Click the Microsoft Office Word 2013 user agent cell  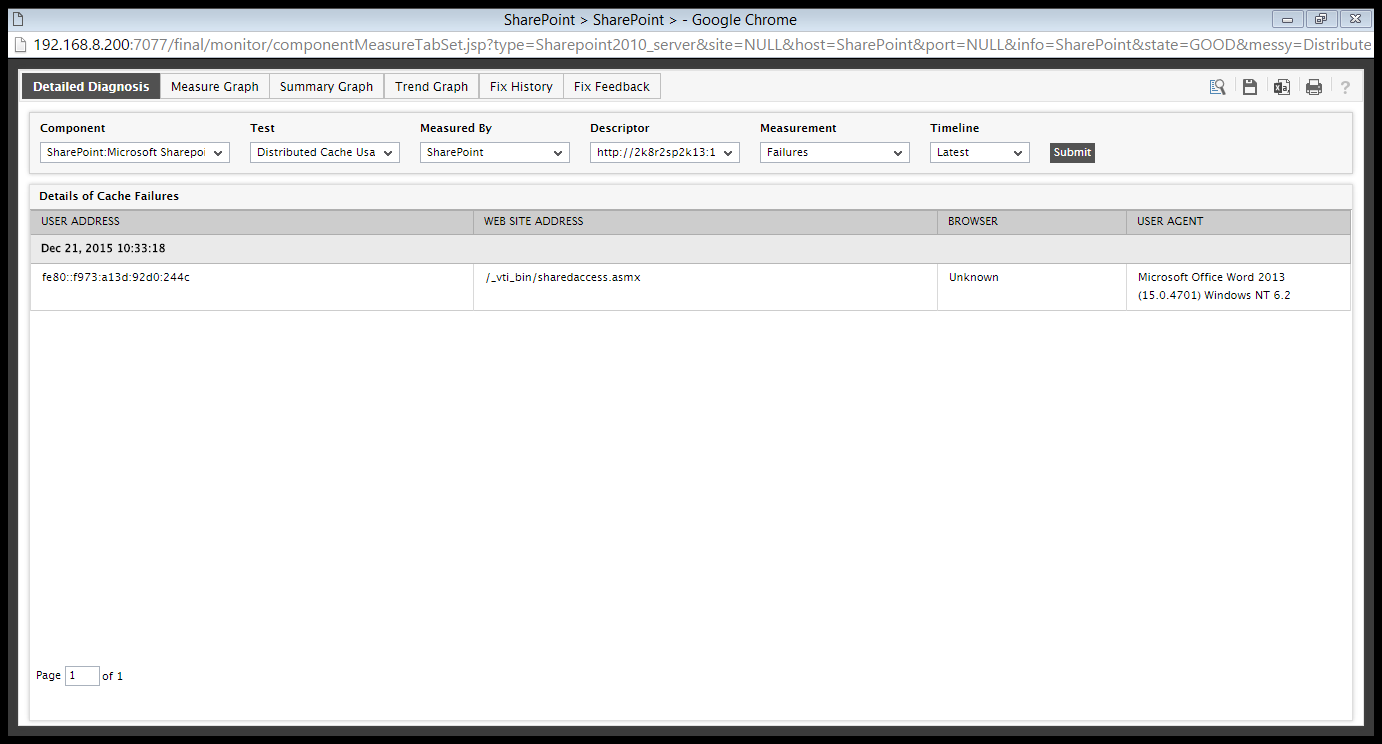[1238, 287]
